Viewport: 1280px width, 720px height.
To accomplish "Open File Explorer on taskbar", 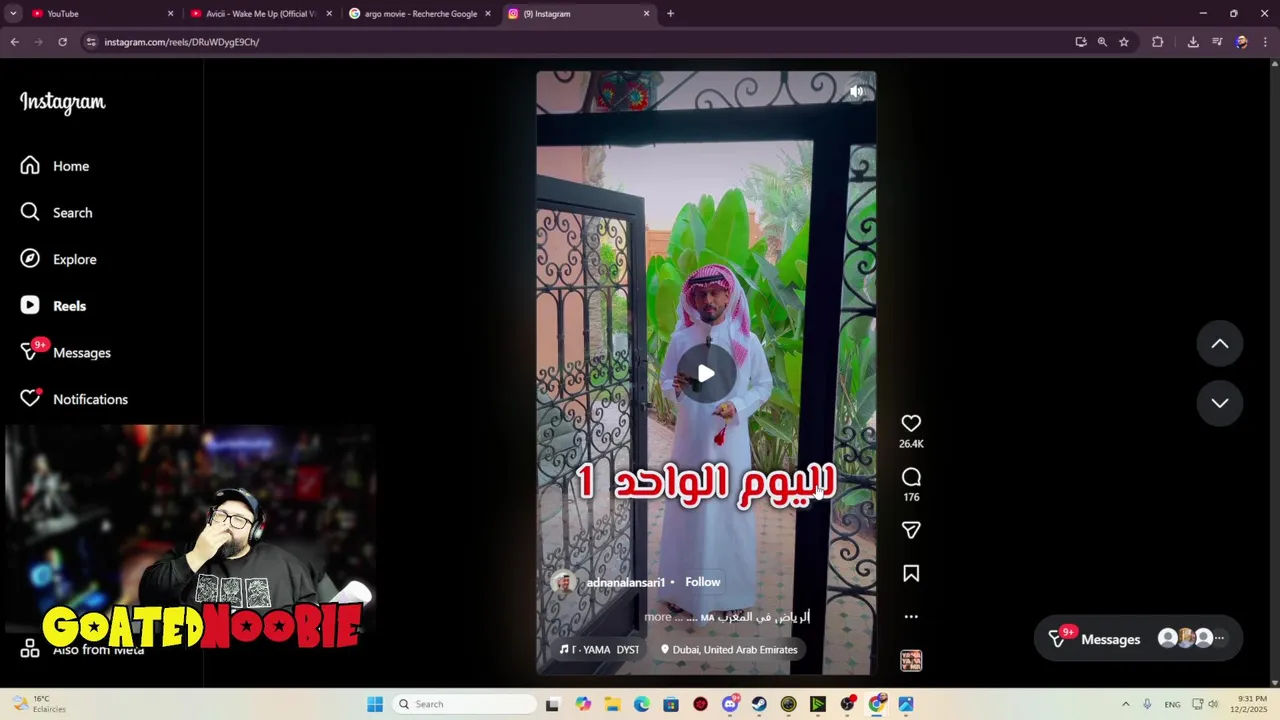I will tap(612, 704).
